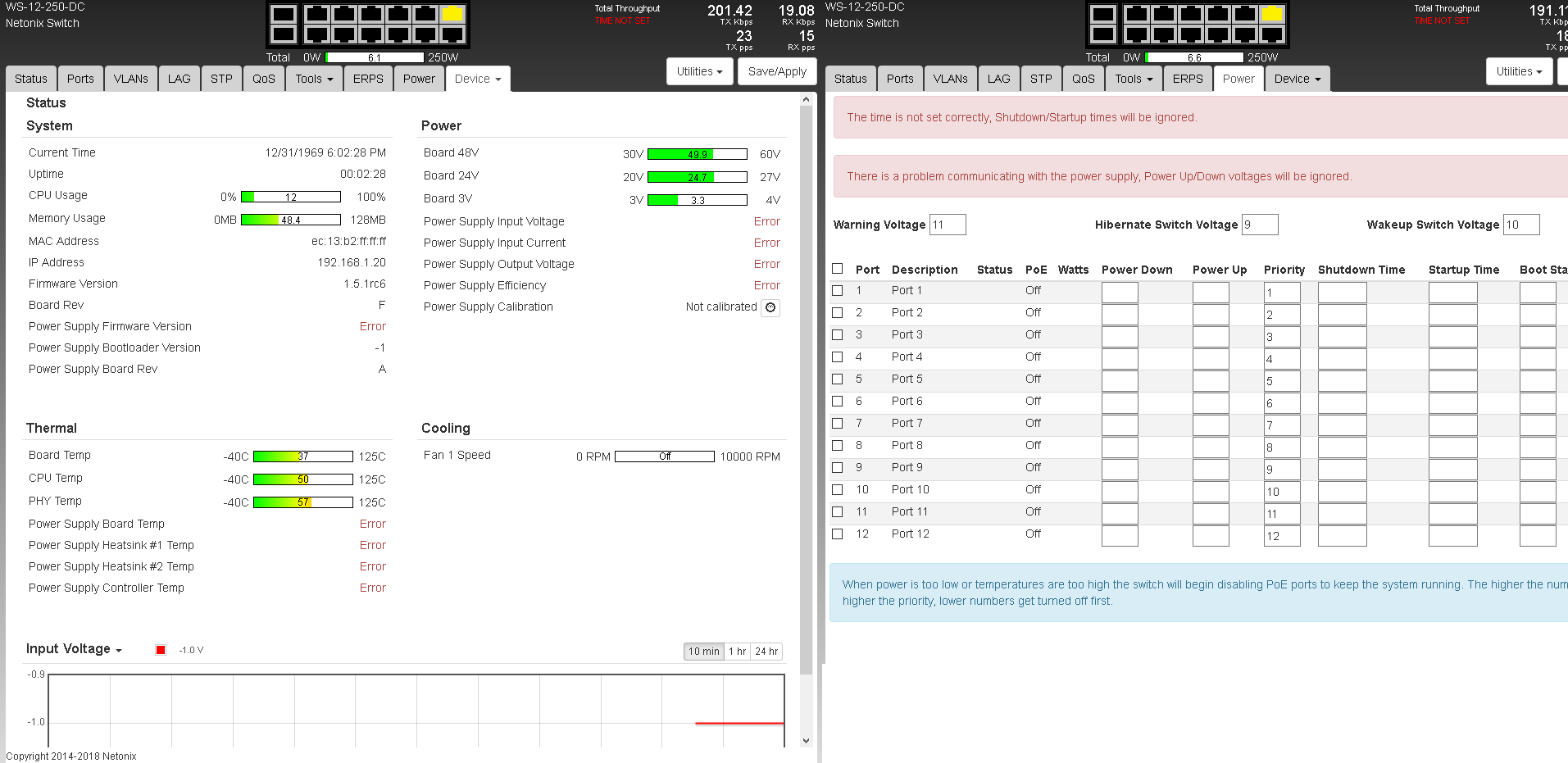Switch to the VLANs tab in left panel

131,79
